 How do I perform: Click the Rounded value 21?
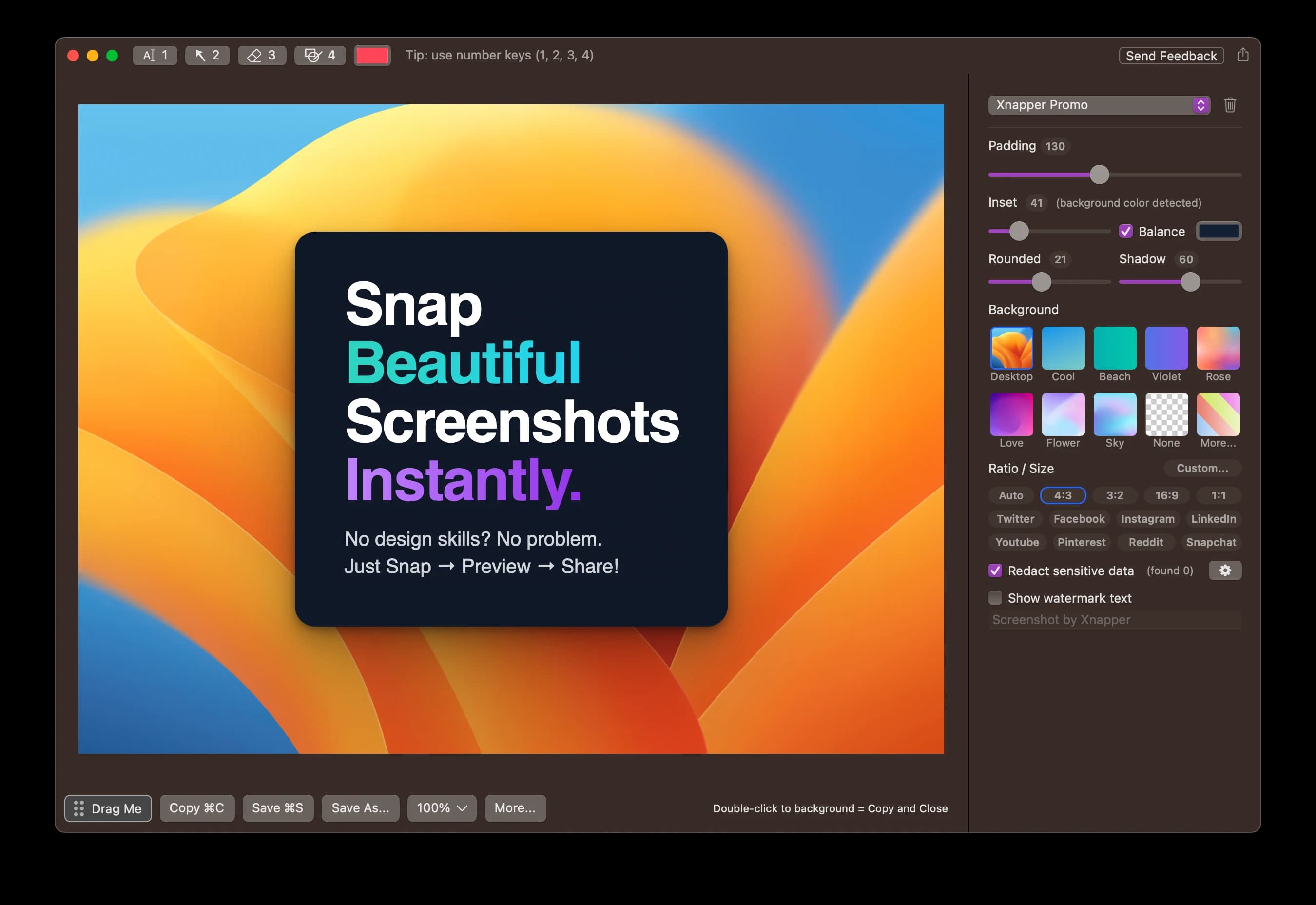1060,259
